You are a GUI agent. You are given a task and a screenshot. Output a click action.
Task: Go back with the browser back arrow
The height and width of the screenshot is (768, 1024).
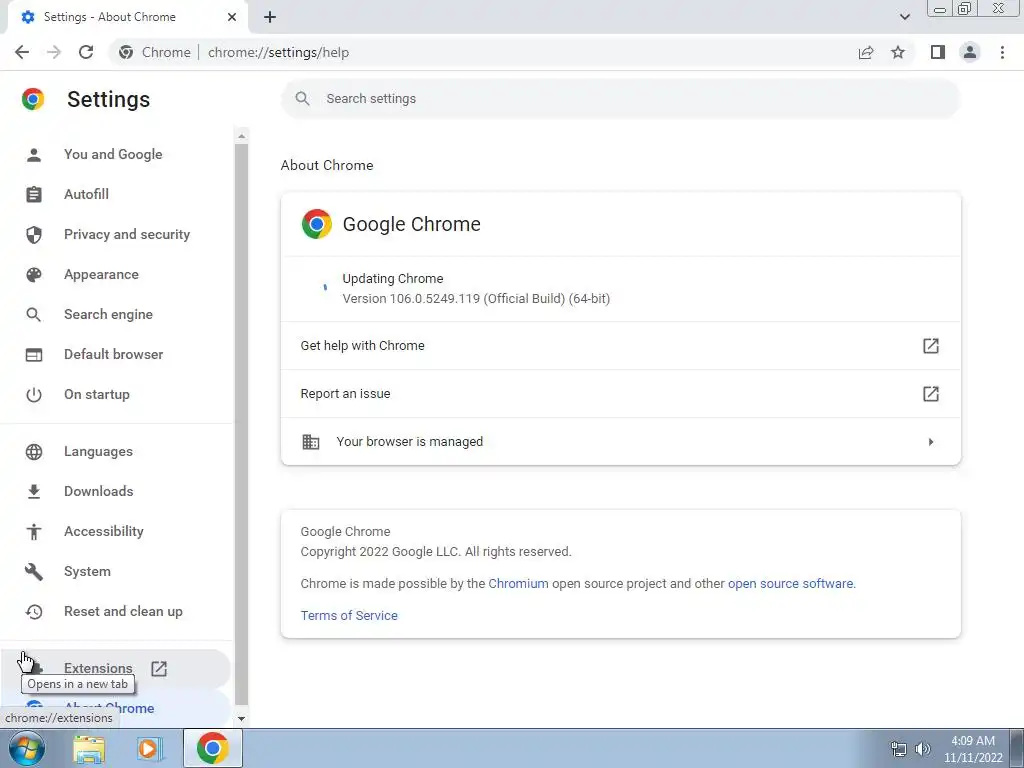22,52
